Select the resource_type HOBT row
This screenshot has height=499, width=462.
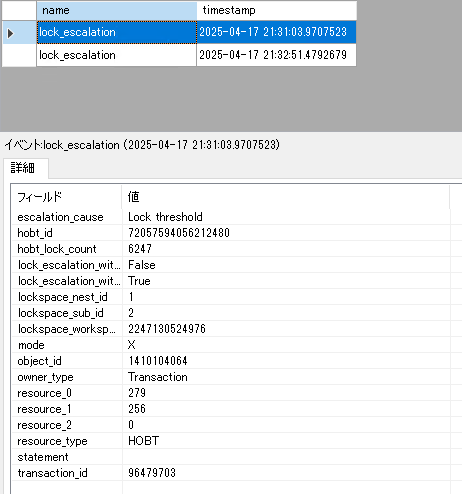click(x=231, y=441)
